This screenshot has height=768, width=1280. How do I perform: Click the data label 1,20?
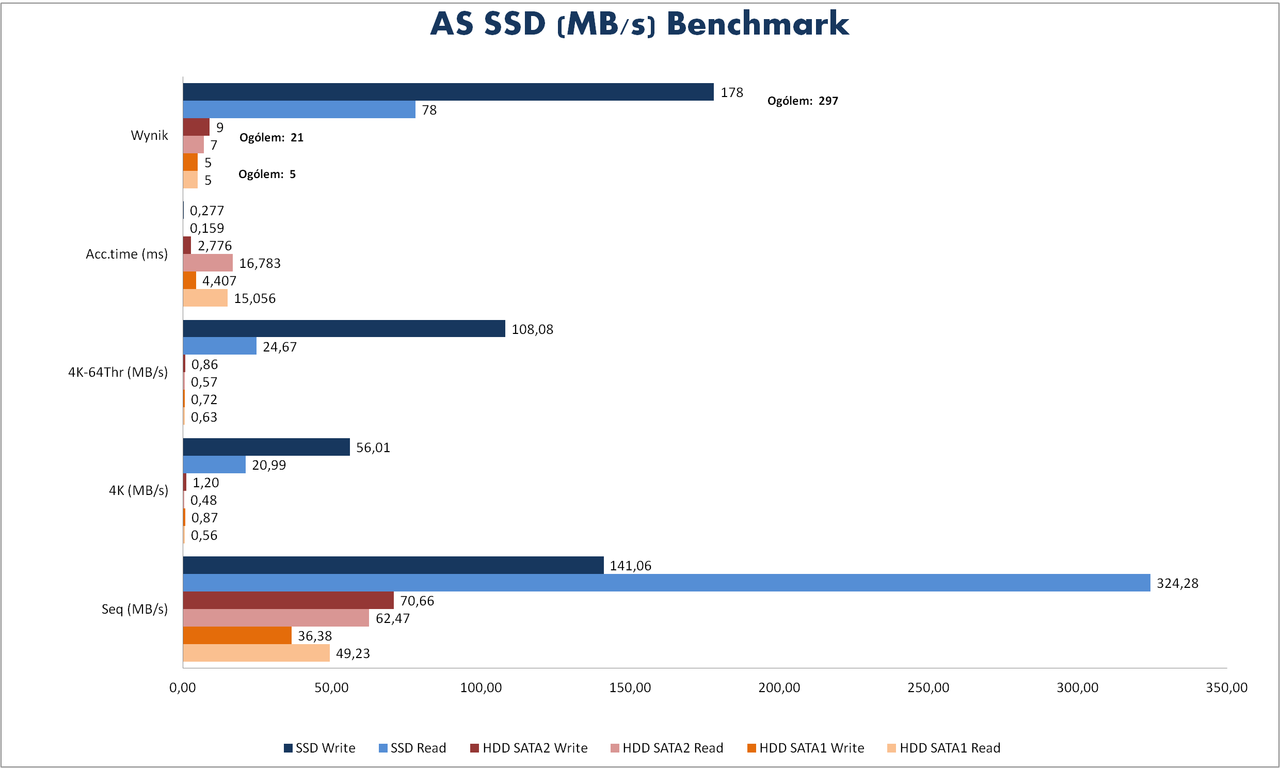pyautogui.click(x=206, y=483)
